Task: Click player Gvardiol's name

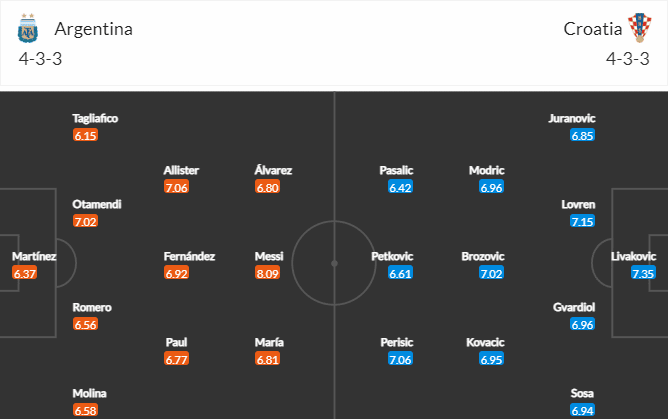Action: 574,307
